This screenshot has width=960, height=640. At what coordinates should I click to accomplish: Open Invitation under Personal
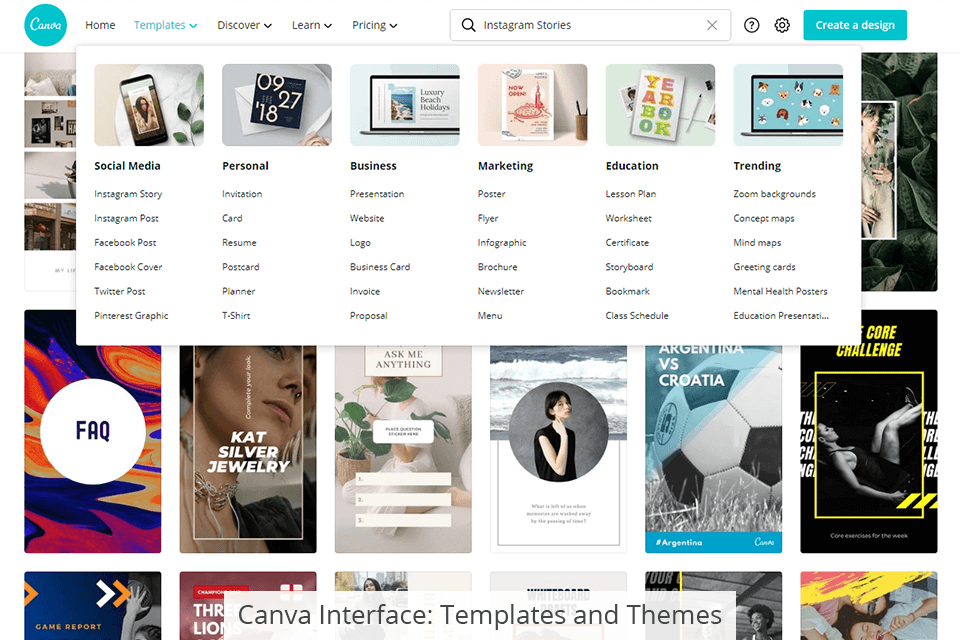pyautogui.click(x=242, y=194)
